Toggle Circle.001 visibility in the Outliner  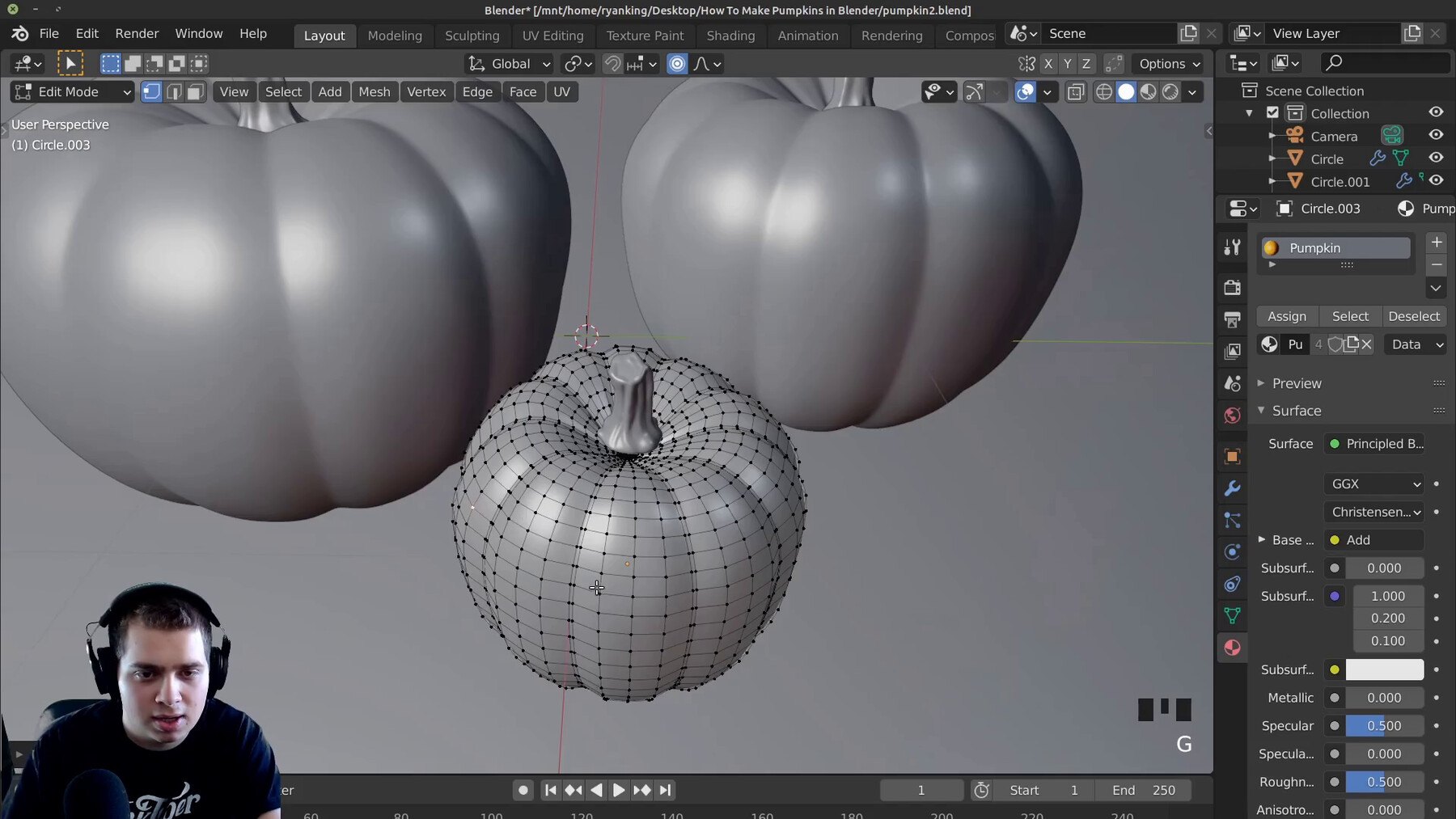[1437, 181]
